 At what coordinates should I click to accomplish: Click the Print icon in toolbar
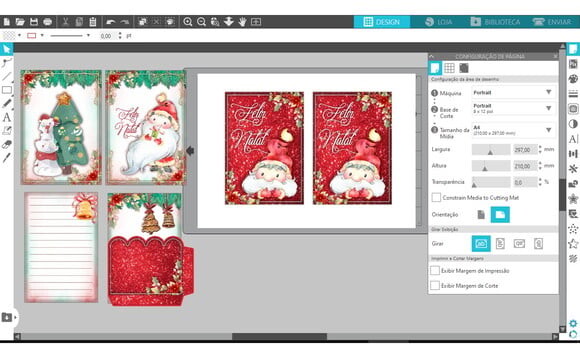[47, 22]
